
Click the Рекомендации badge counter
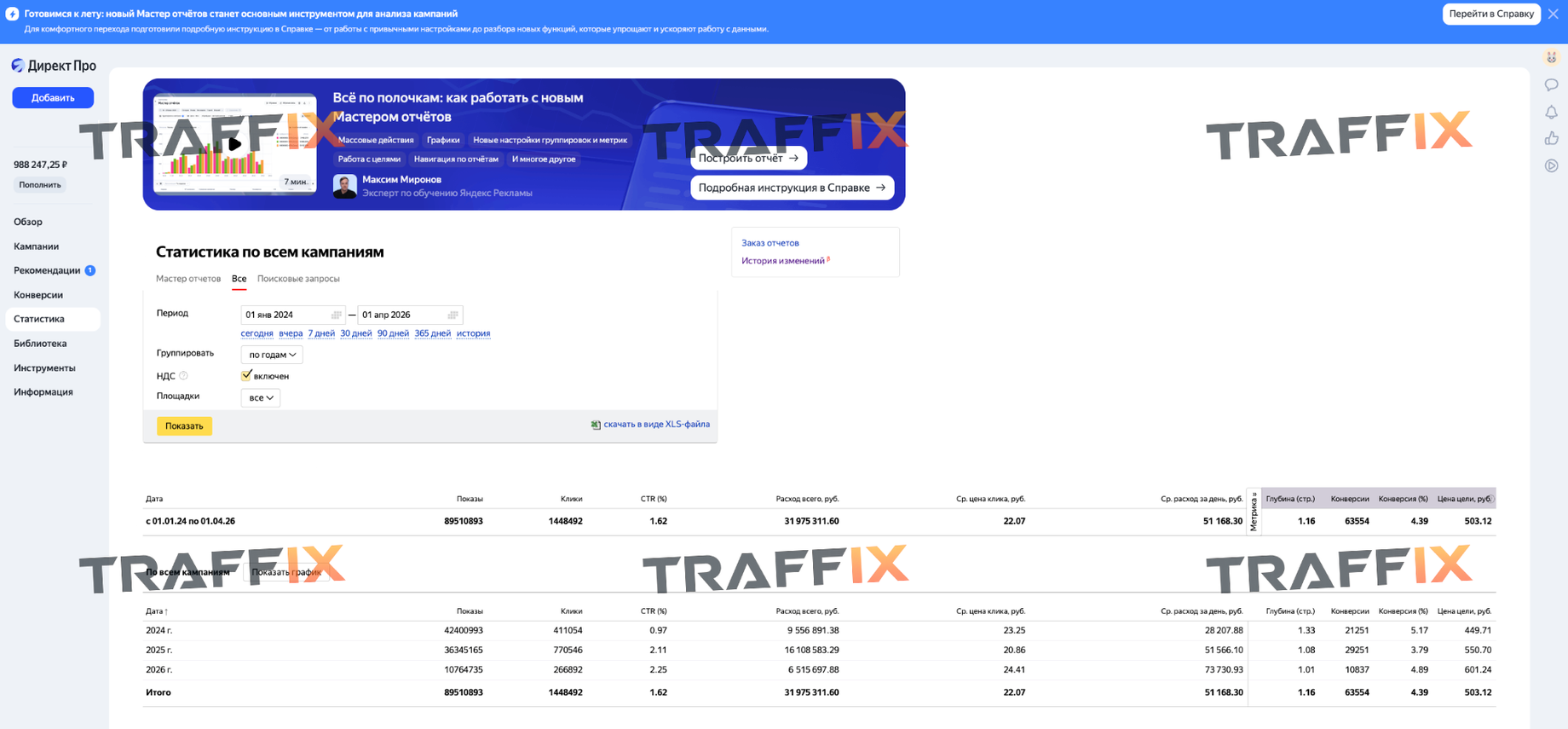[90, 270]
